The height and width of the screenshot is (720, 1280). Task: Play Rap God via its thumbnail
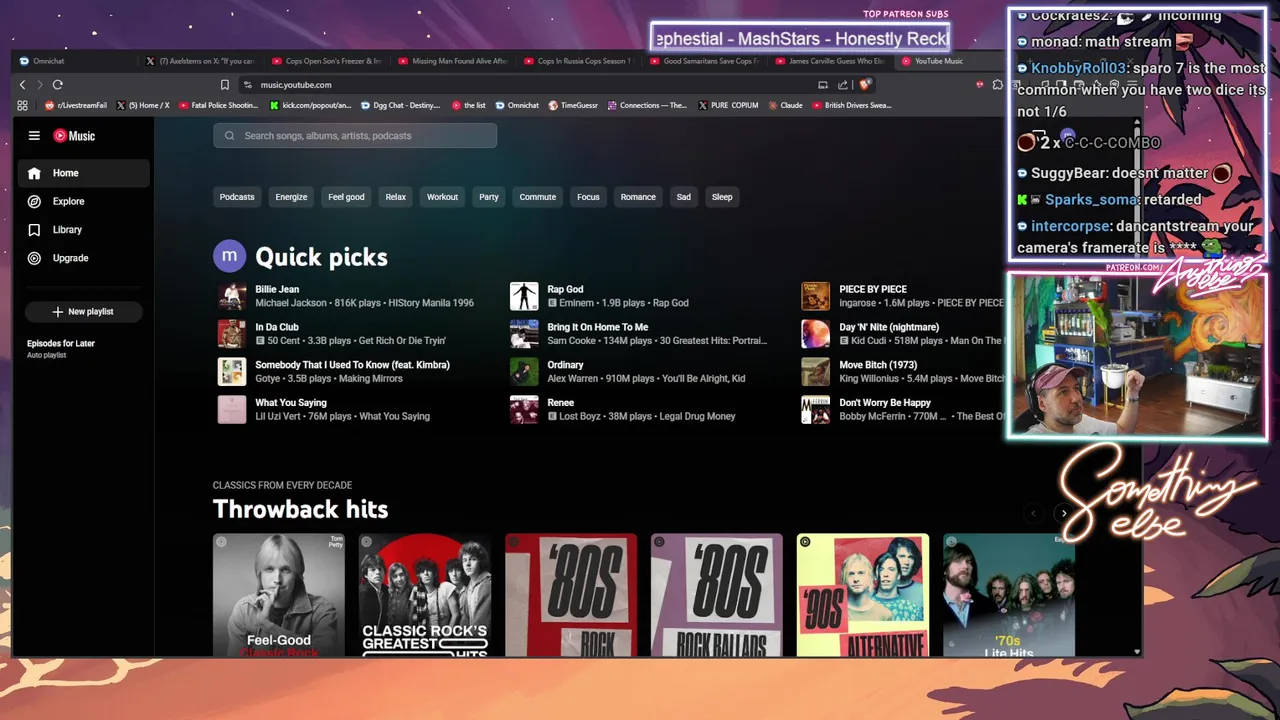click(x=524, y=296)
